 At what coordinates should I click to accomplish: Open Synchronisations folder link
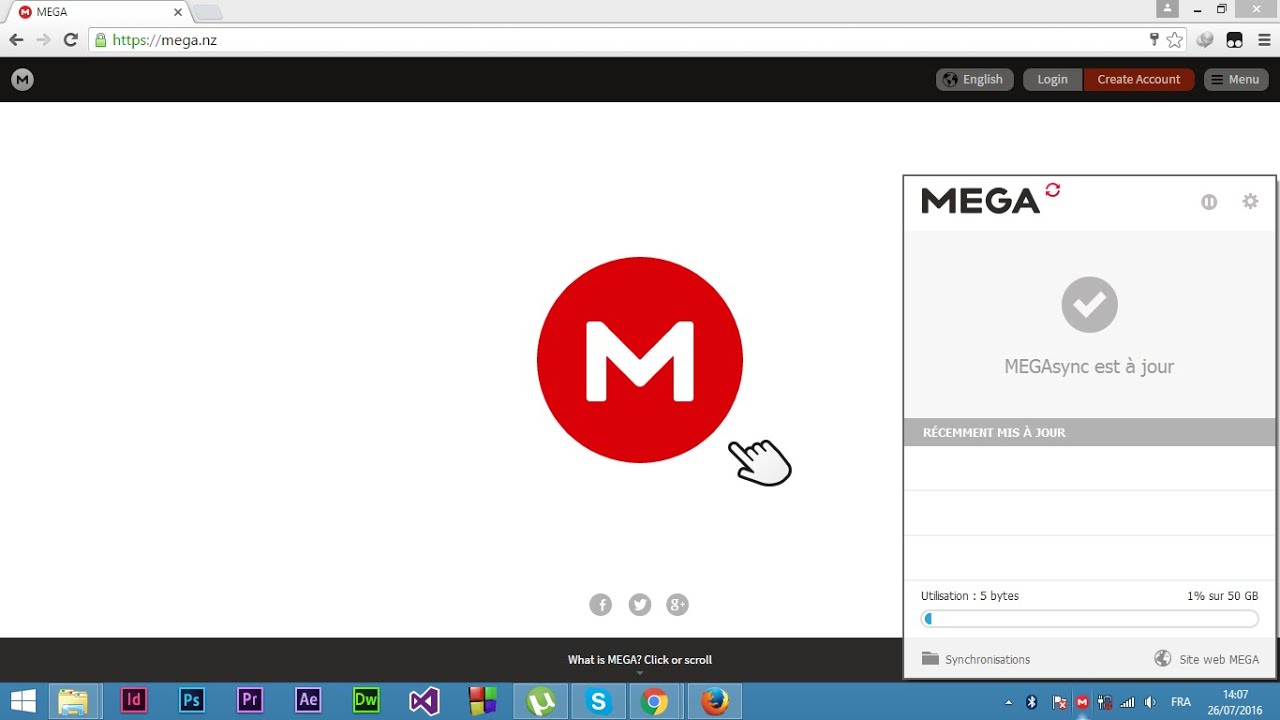[976, 659]
